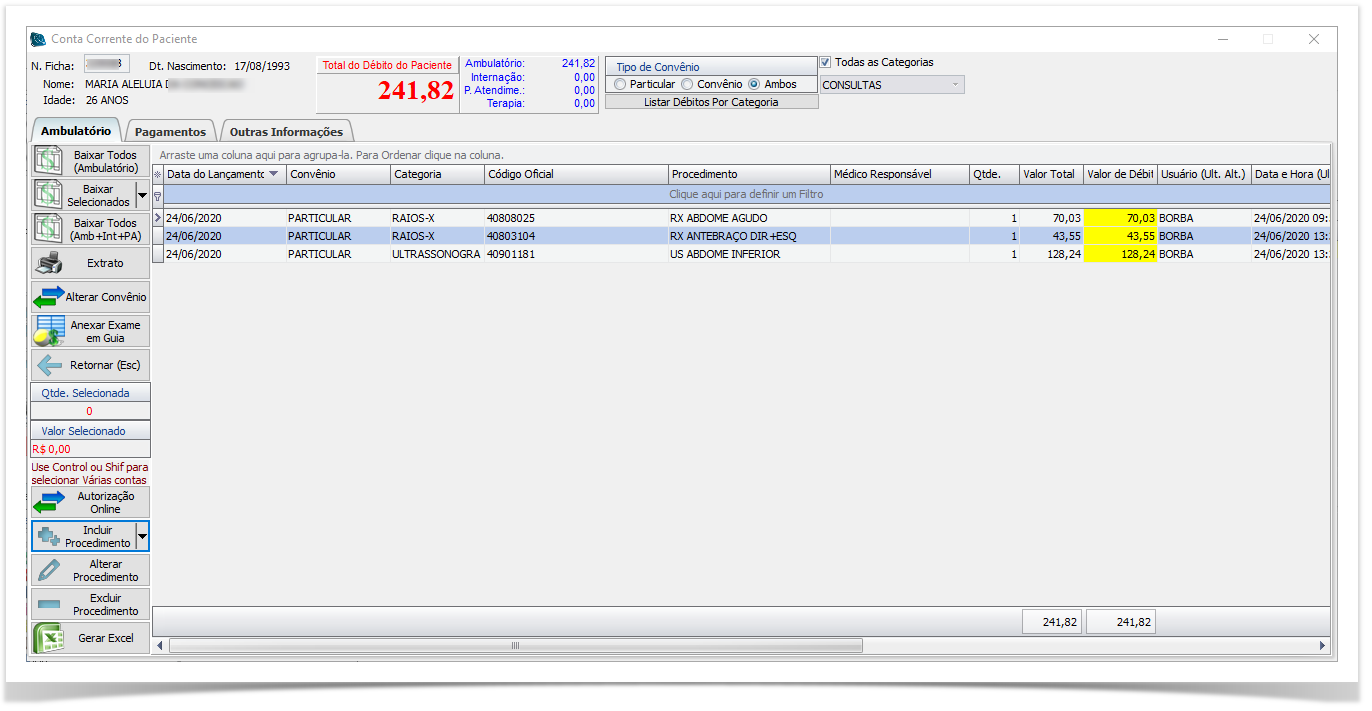Viewport: 1372px width, 711px height.
Task: Switch to the Pagamentos tab
Action: click(170, 132)
